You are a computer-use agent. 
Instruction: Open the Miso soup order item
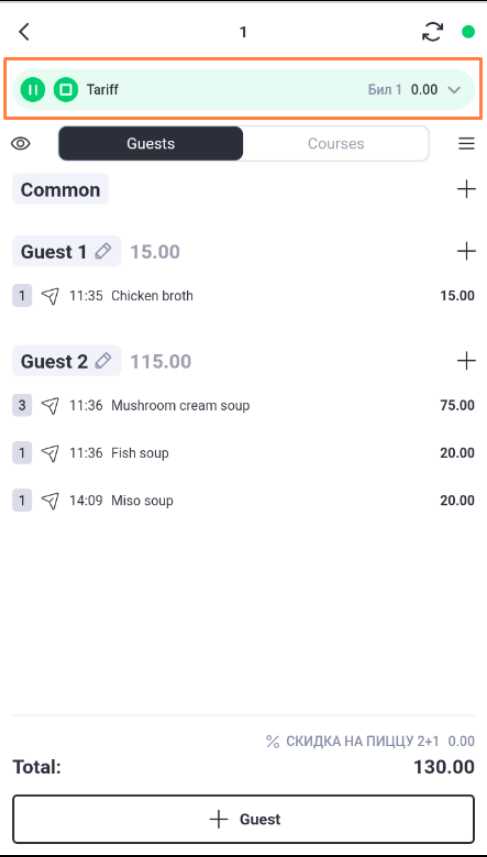point(243,501)
